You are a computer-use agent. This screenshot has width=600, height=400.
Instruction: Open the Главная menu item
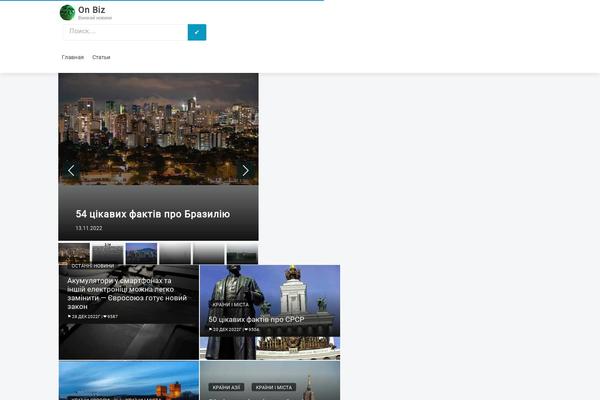pos(73,57)
